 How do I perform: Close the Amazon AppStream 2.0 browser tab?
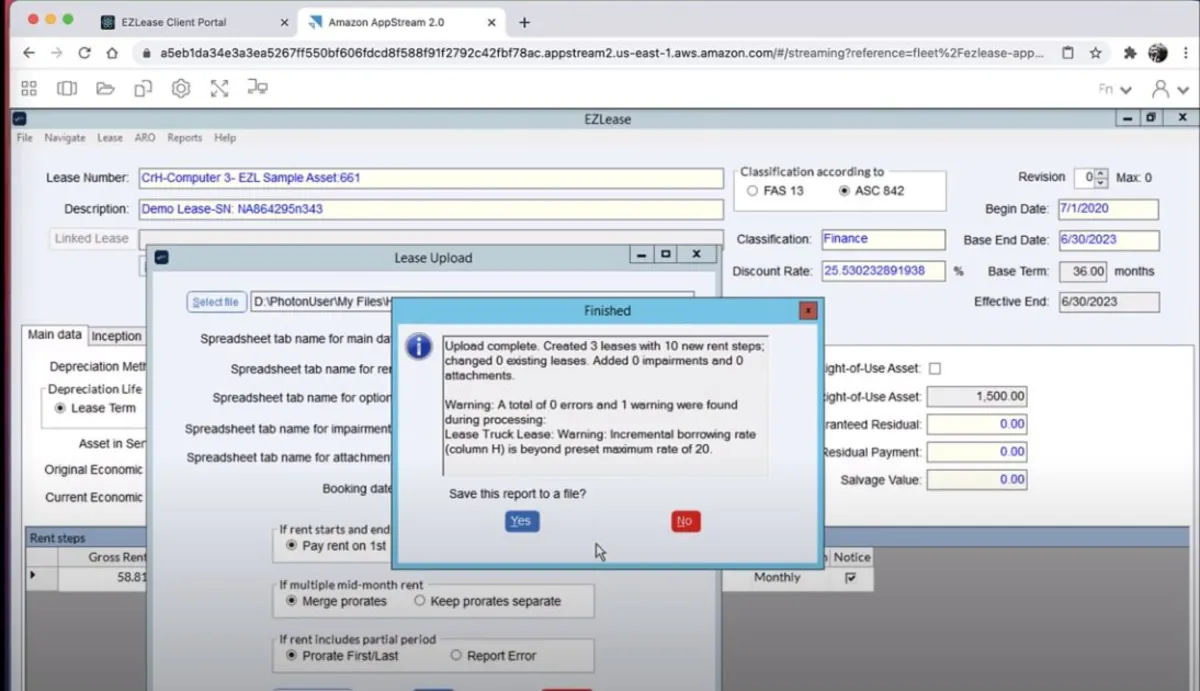[x=492, y=22]
